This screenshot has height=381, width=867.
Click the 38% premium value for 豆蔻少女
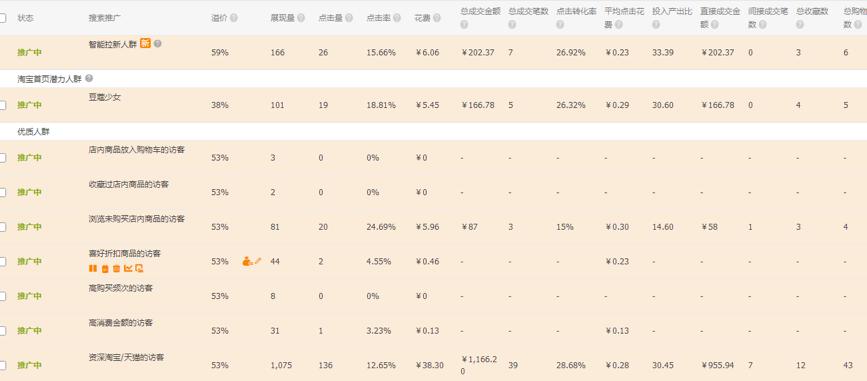point(220,105)
